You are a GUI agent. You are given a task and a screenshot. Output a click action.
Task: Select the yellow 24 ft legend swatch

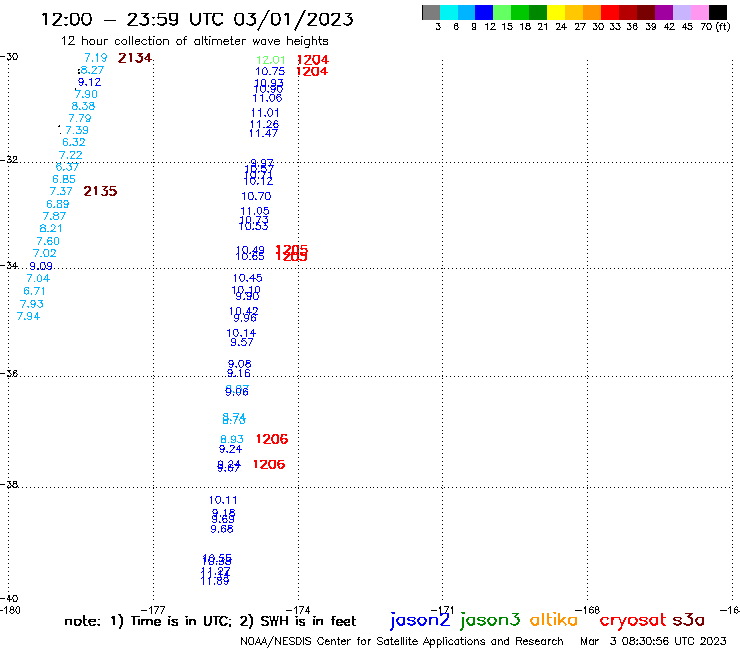556,12
